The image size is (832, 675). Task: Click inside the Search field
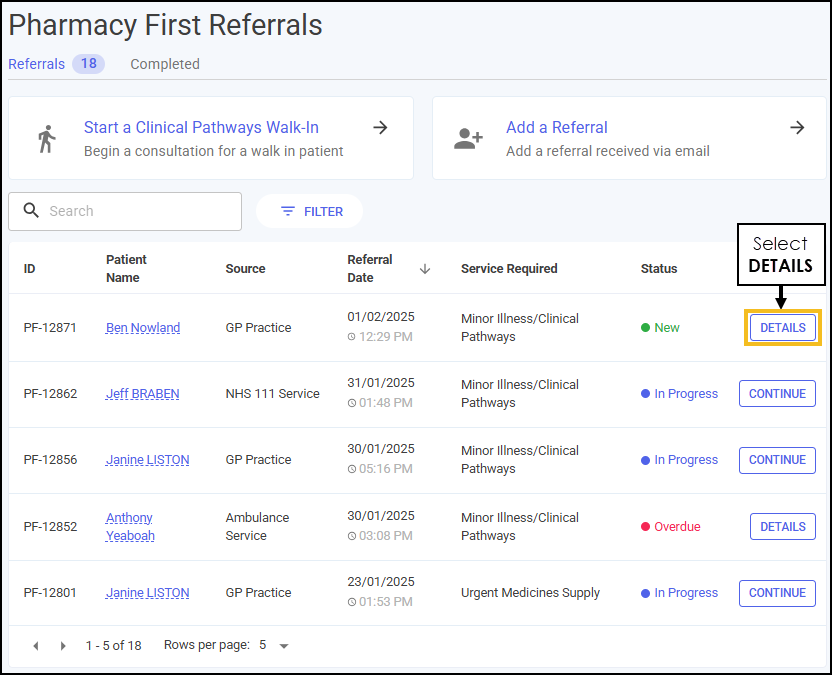click(x=125, y=211)
